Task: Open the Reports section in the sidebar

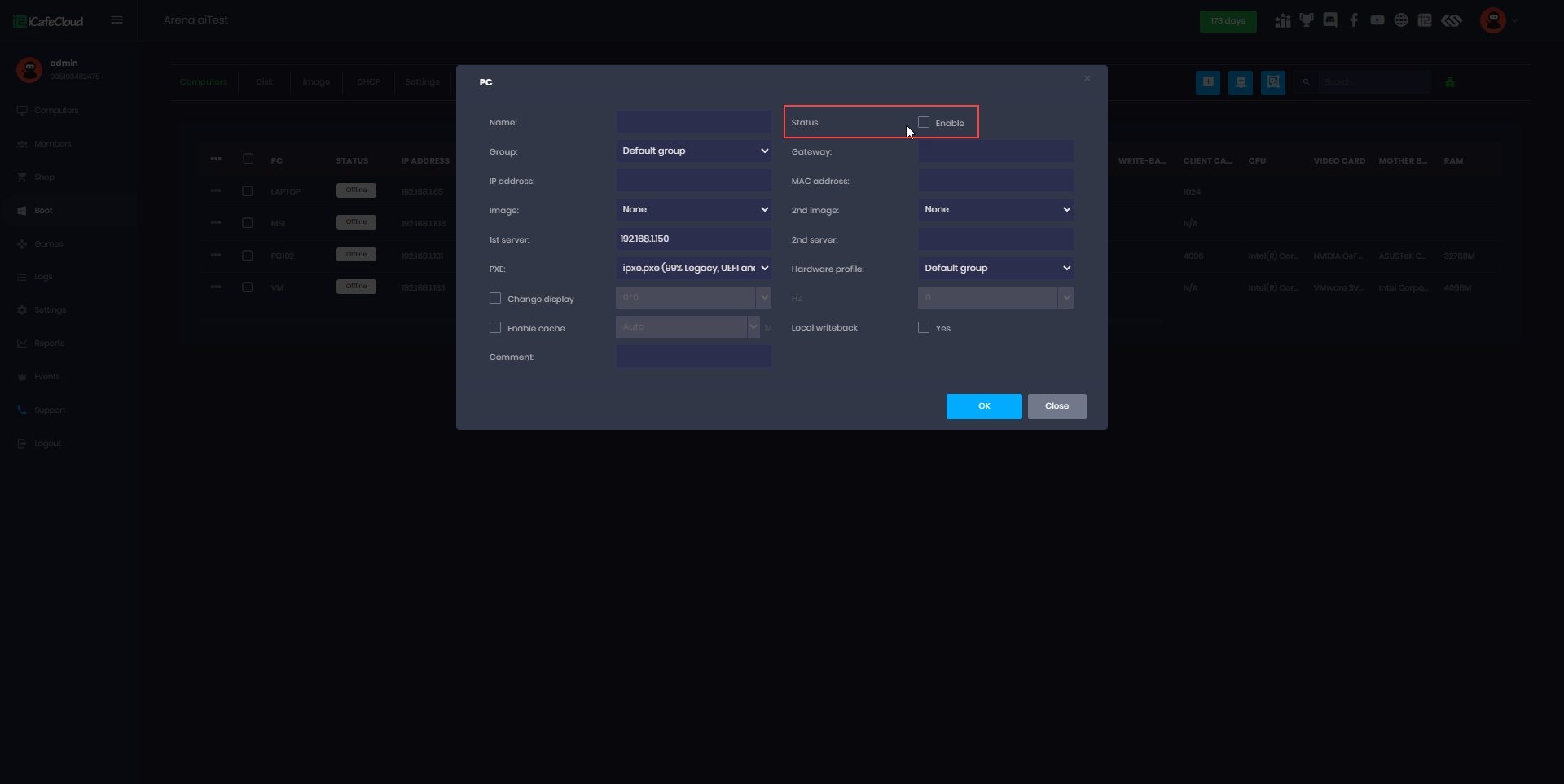Action: pyautogui.click(x=48, y=343)
